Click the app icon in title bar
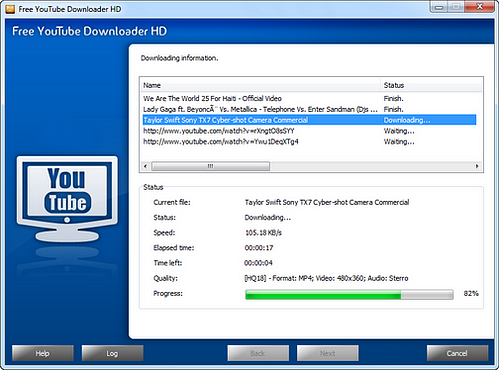Image resolution: width=499 pixels, height=370 pixels. click(x=10, y=9)
